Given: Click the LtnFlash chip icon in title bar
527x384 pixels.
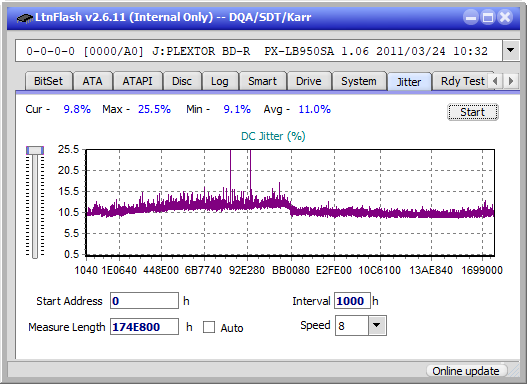Looking at the screenshot, I should pyautogui.click(x=25, y=18).
